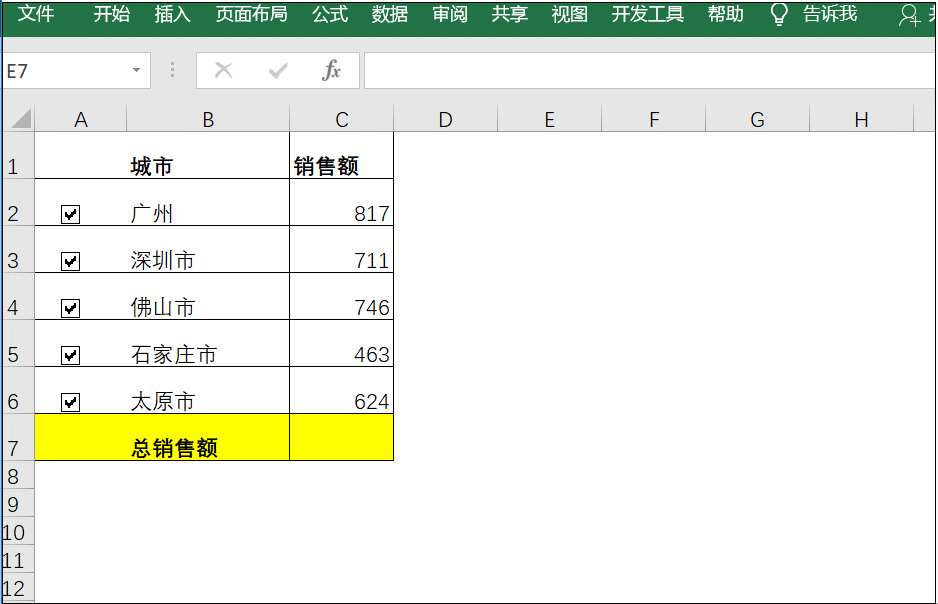This screenshot has width=938, height=604.
Task: Open the 文件 menu
Action: coord(38,16)
